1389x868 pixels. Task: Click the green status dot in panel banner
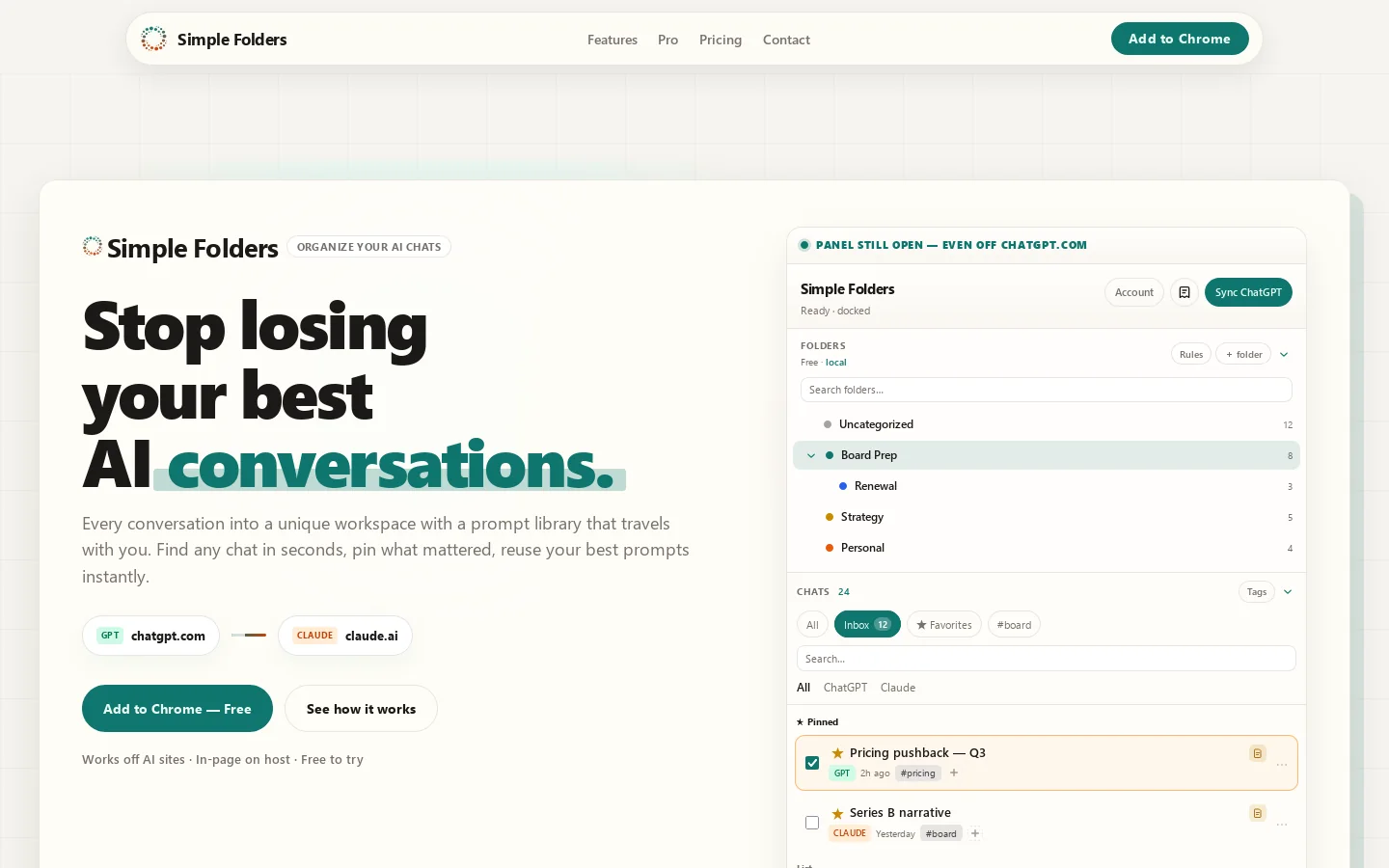click(804, 245)
